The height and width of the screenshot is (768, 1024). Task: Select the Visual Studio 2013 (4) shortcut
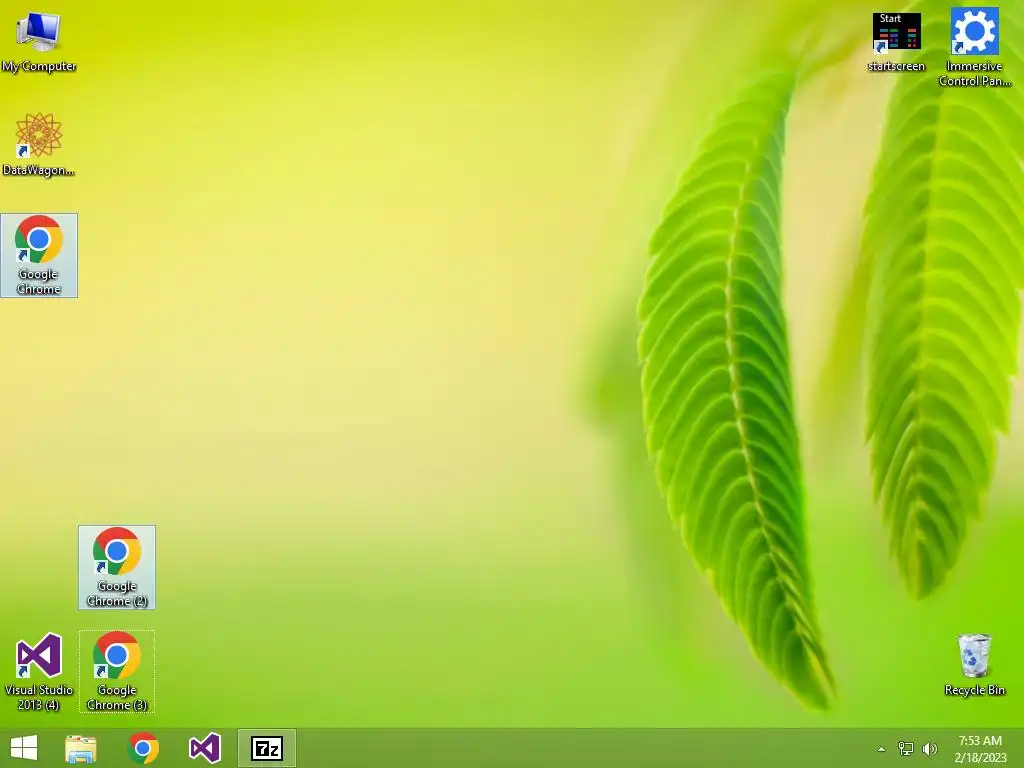[39, 671]
